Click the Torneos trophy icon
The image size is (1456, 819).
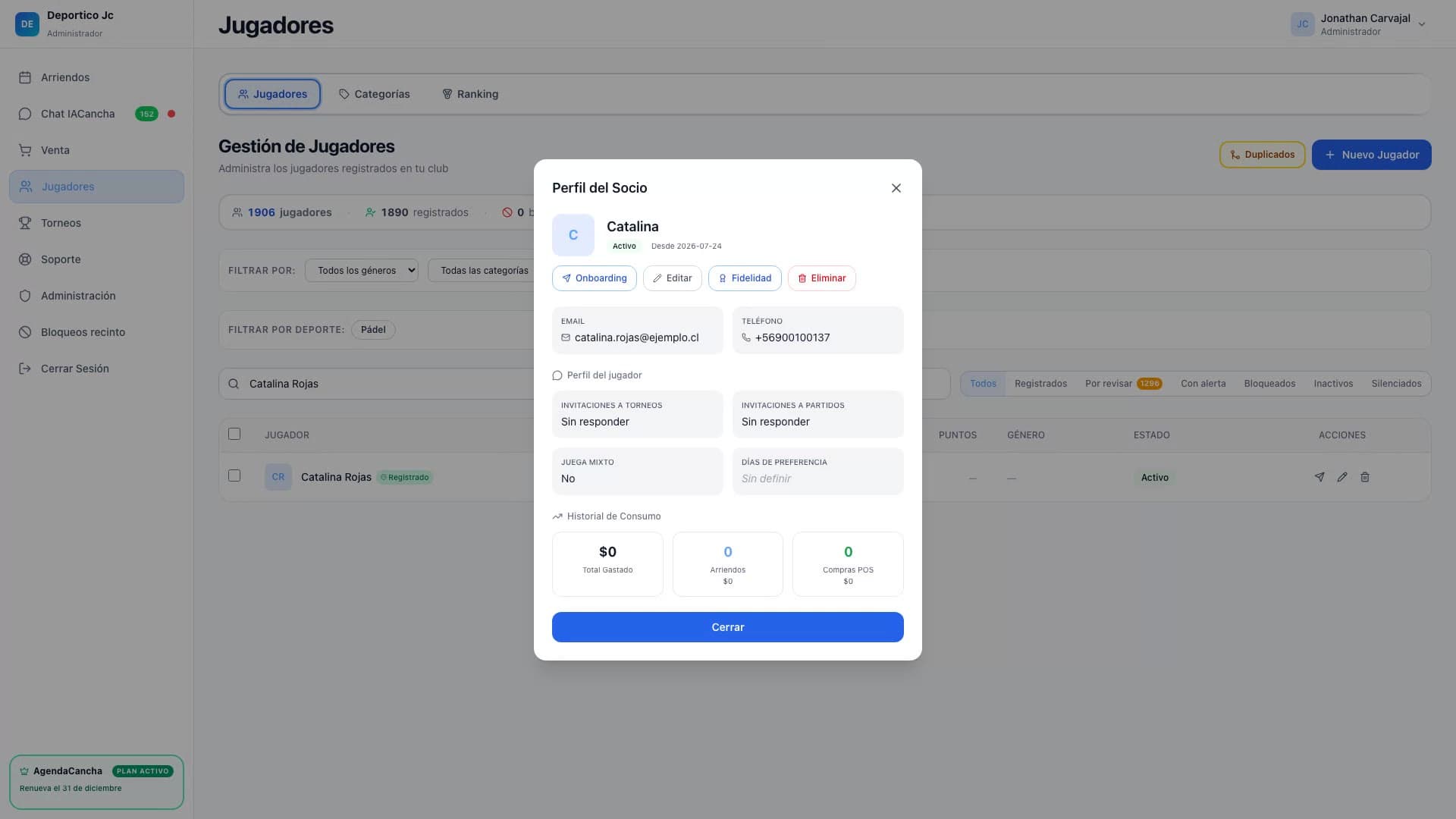pyautogui.click(x=25, y=223)
